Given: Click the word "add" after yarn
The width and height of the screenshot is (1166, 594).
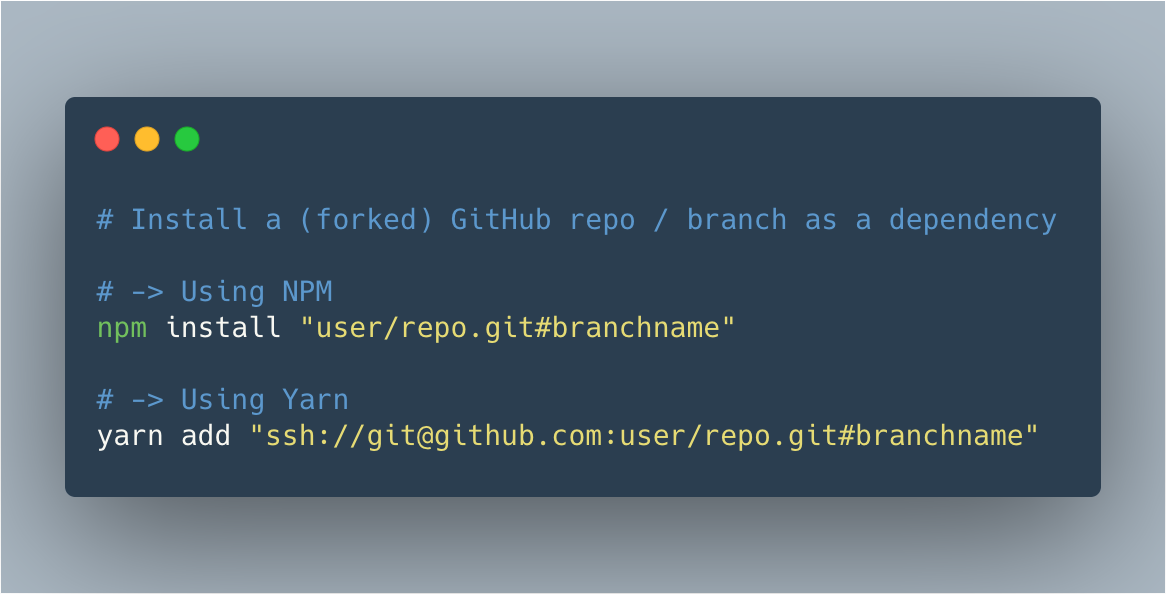Looking at the screenshot, I should (x=206, y=436).
